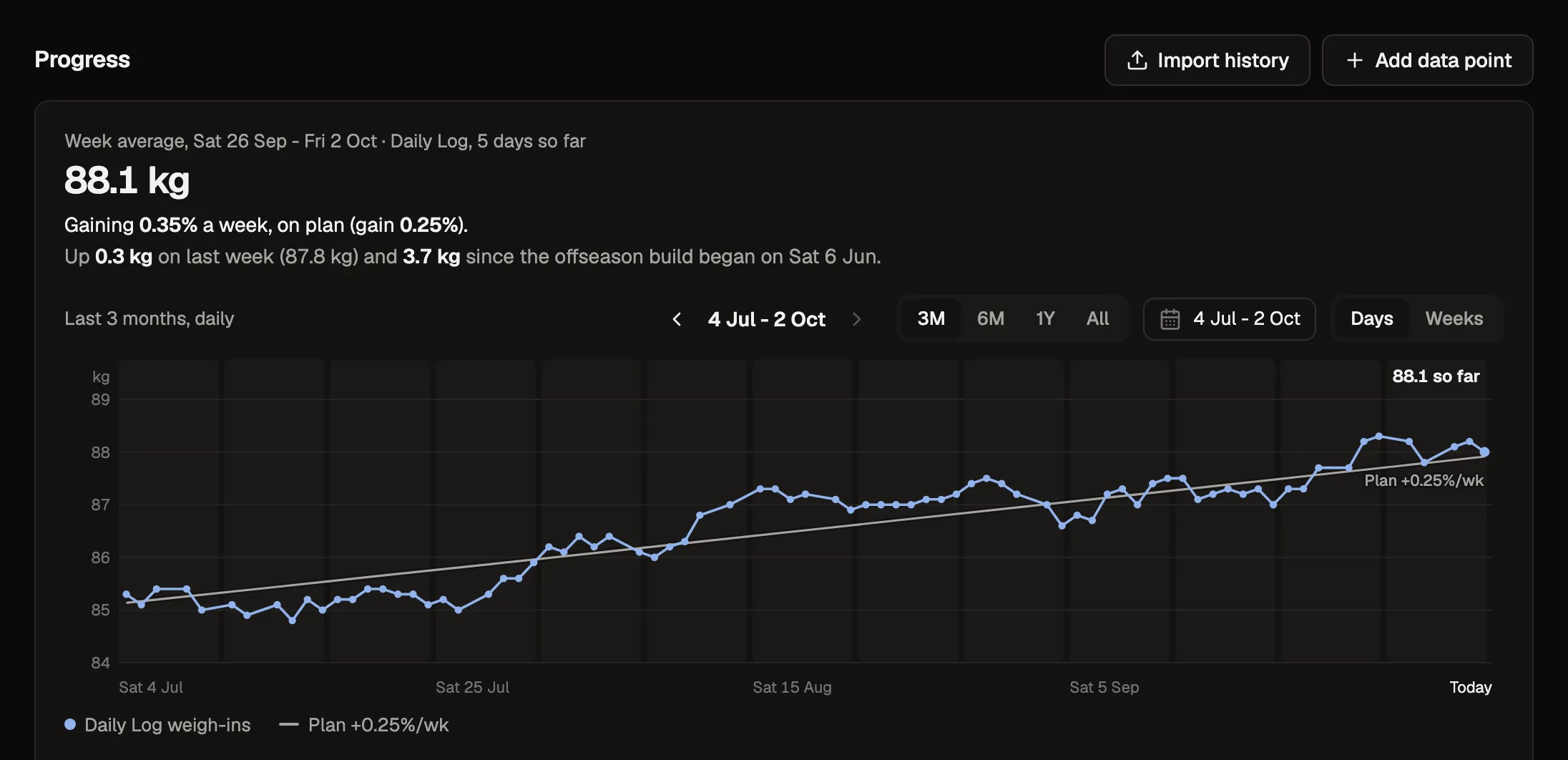
Task: Click the latest data point on the chart
Action: pyautogui.click(x=1484, y=452)
